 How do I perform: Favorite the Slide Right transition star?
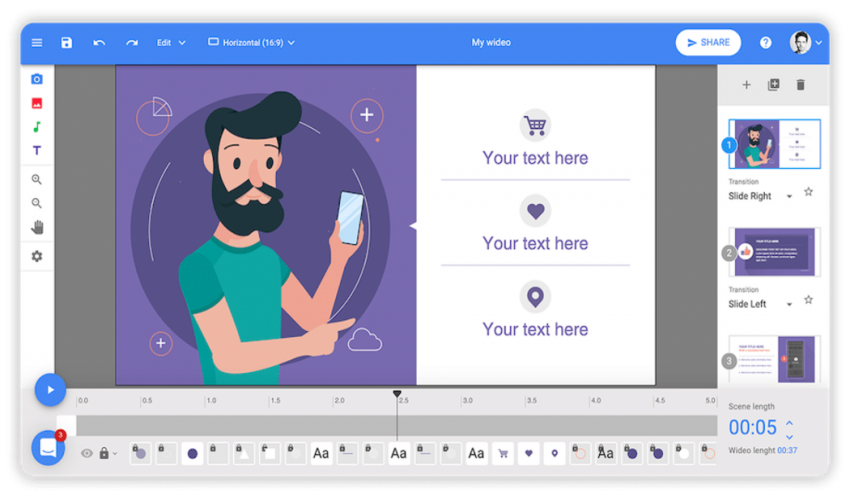pos(808,191)
